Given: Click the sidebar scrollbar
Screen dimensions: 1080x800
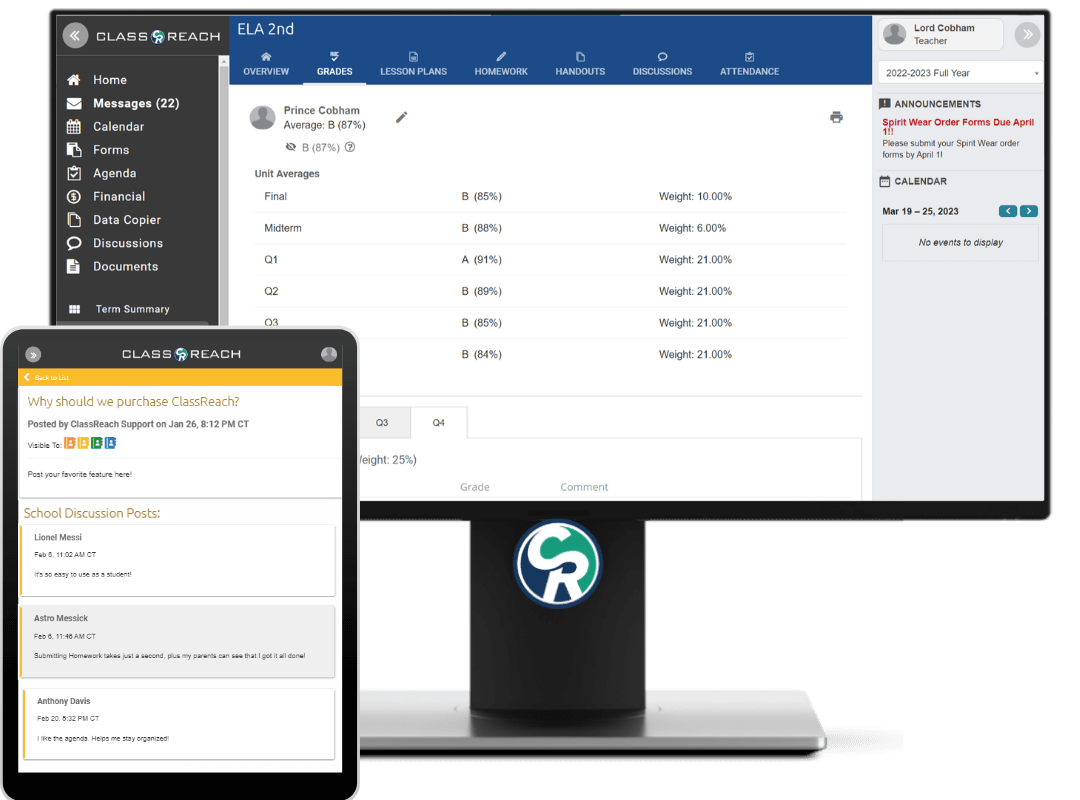Looking at the screenshot, I should coord(223,189).
